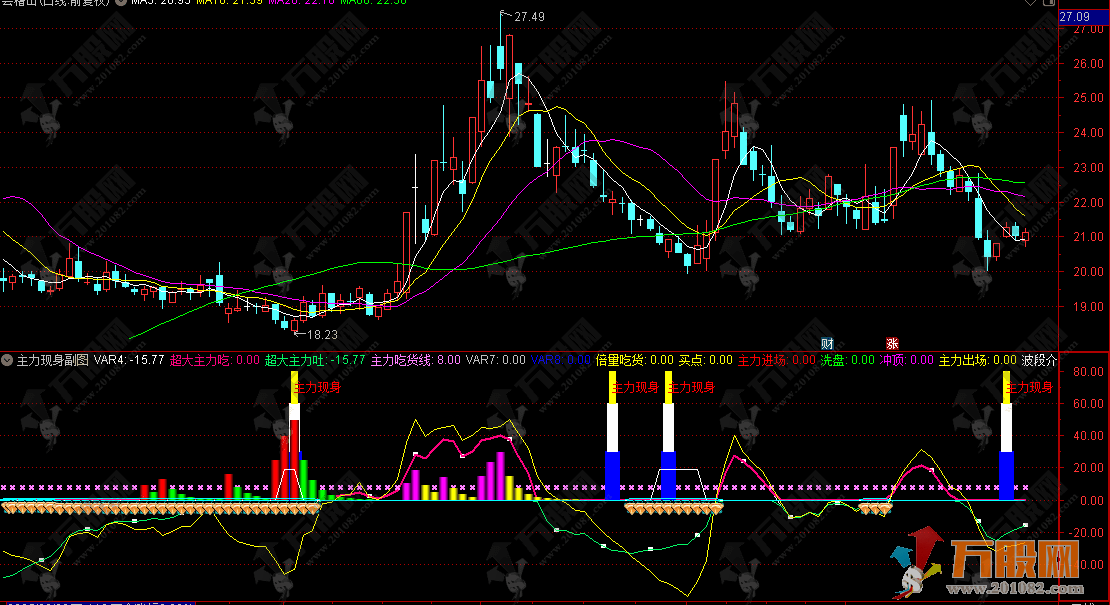Viewport: 1110px width, 605px height.
Task: Collapse the 主力现身副图 indicator panel
Action: pyautogui.click(x=8, y=360)
